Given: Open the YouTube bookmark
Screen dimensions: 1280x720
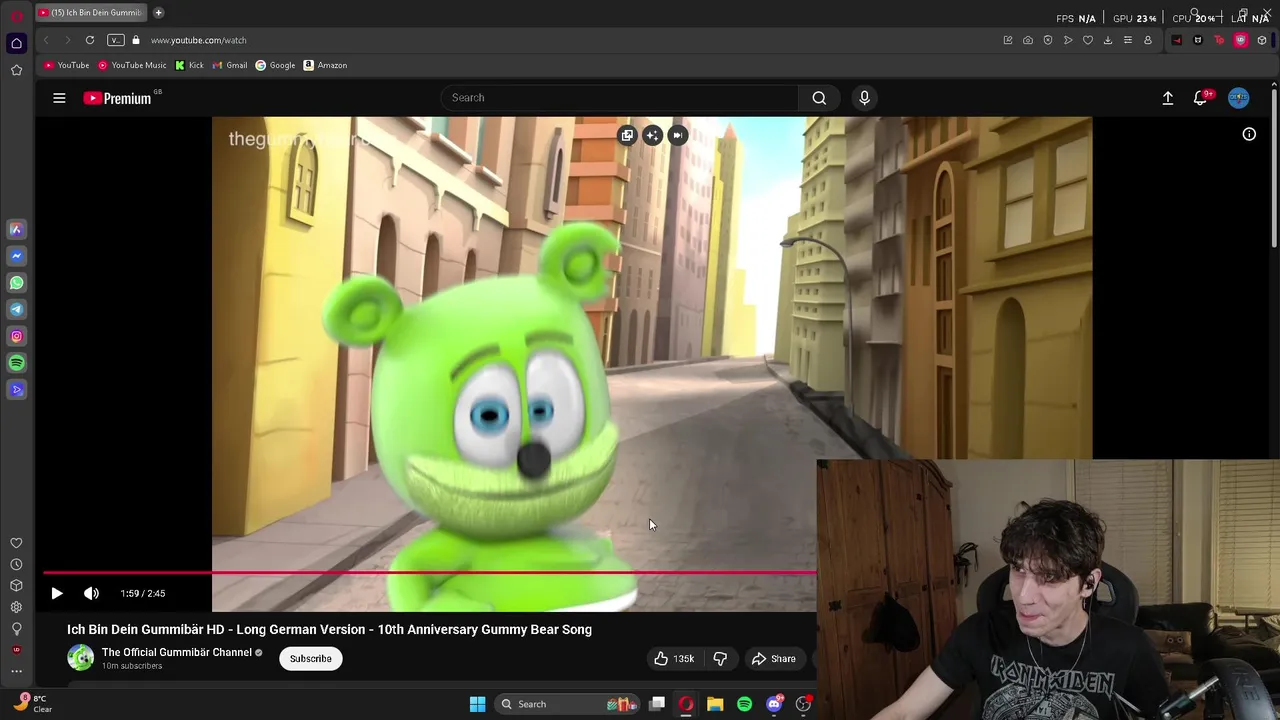Looking at the screenshot, I should (66, 65).
